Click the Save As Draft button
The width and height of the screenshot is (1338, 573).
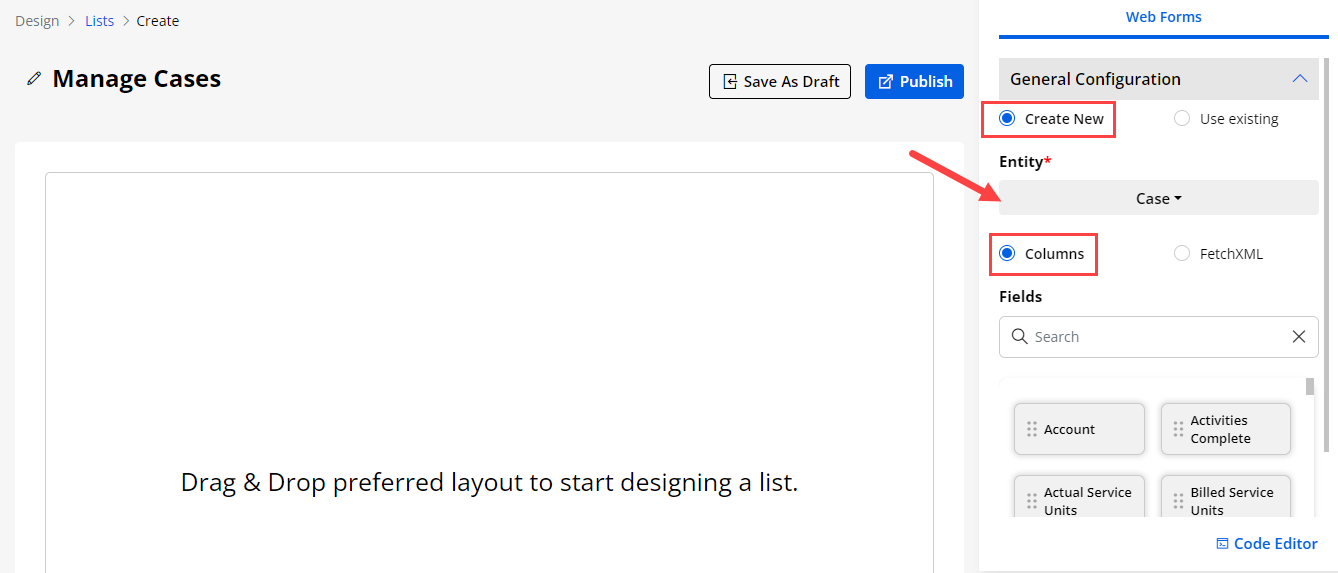pyautogui.click(x=780, y=82)
